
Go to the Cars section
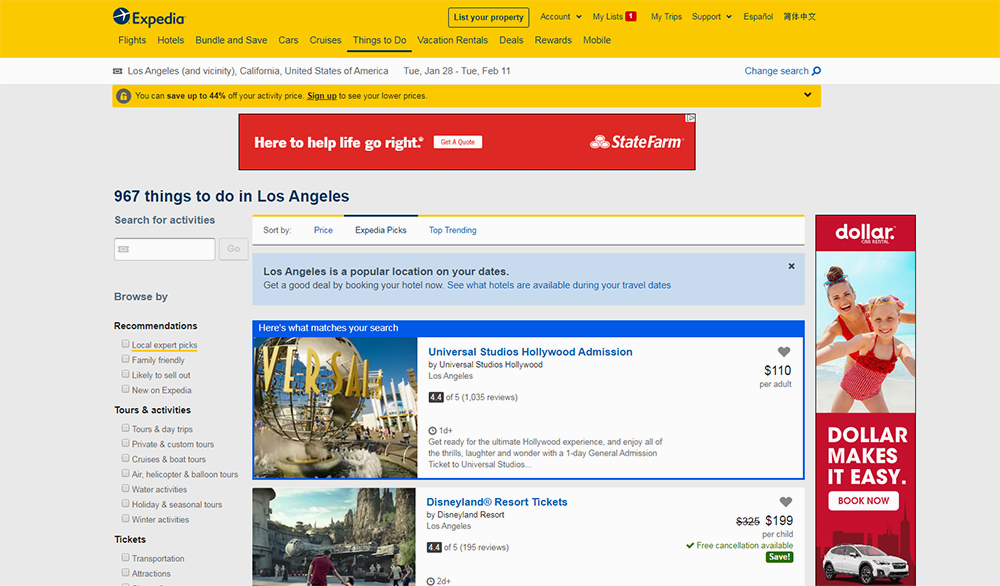288,40
